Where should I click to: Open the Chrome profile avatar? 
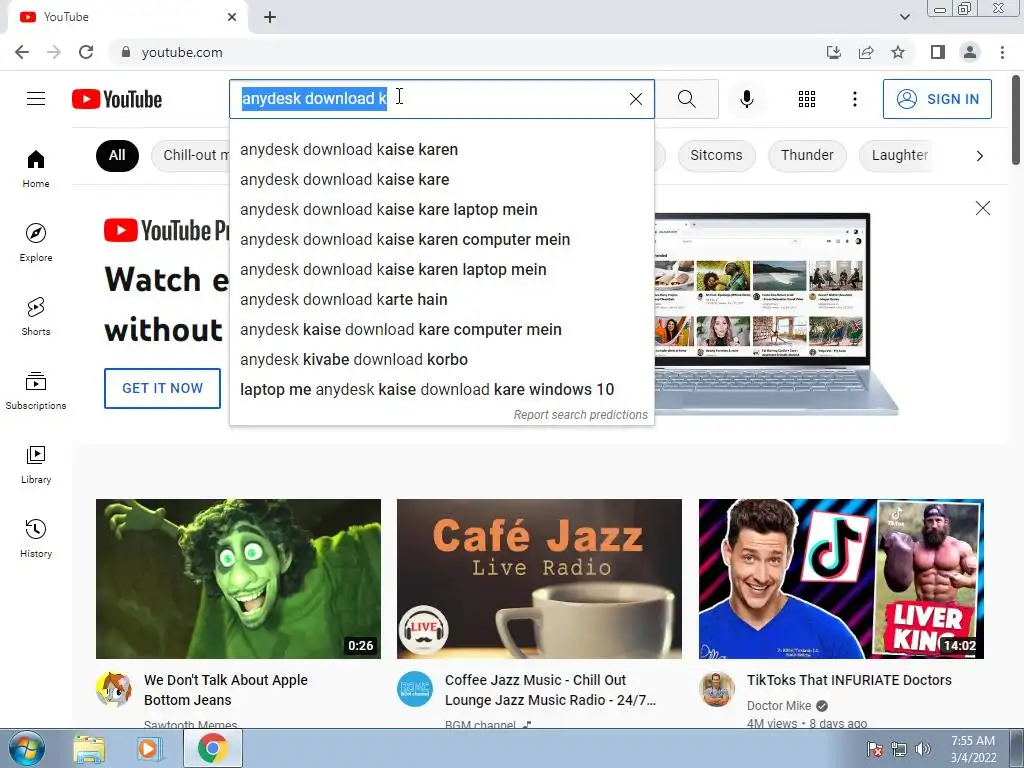tap(970, 52)
